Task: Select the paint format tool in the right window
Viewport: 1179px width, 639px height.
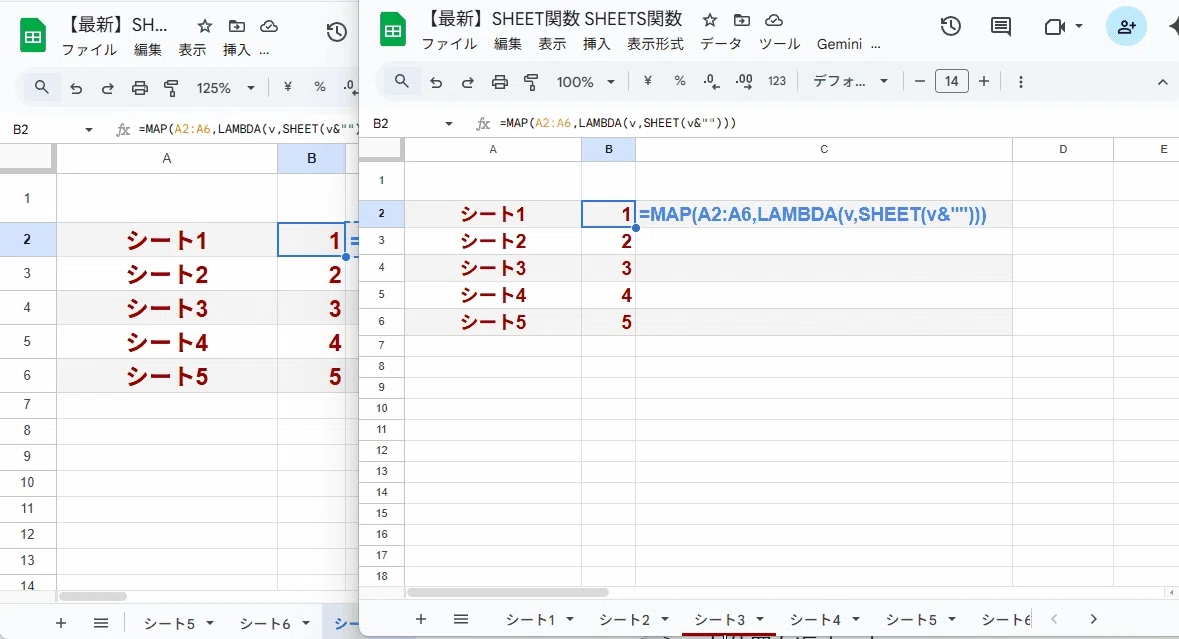Action: 531,82
